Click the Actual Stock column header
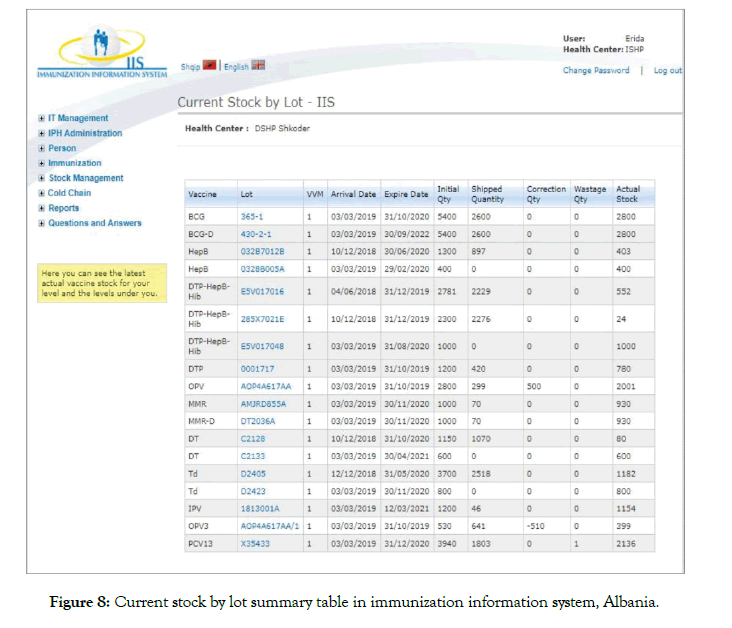 tap(628, 194)
